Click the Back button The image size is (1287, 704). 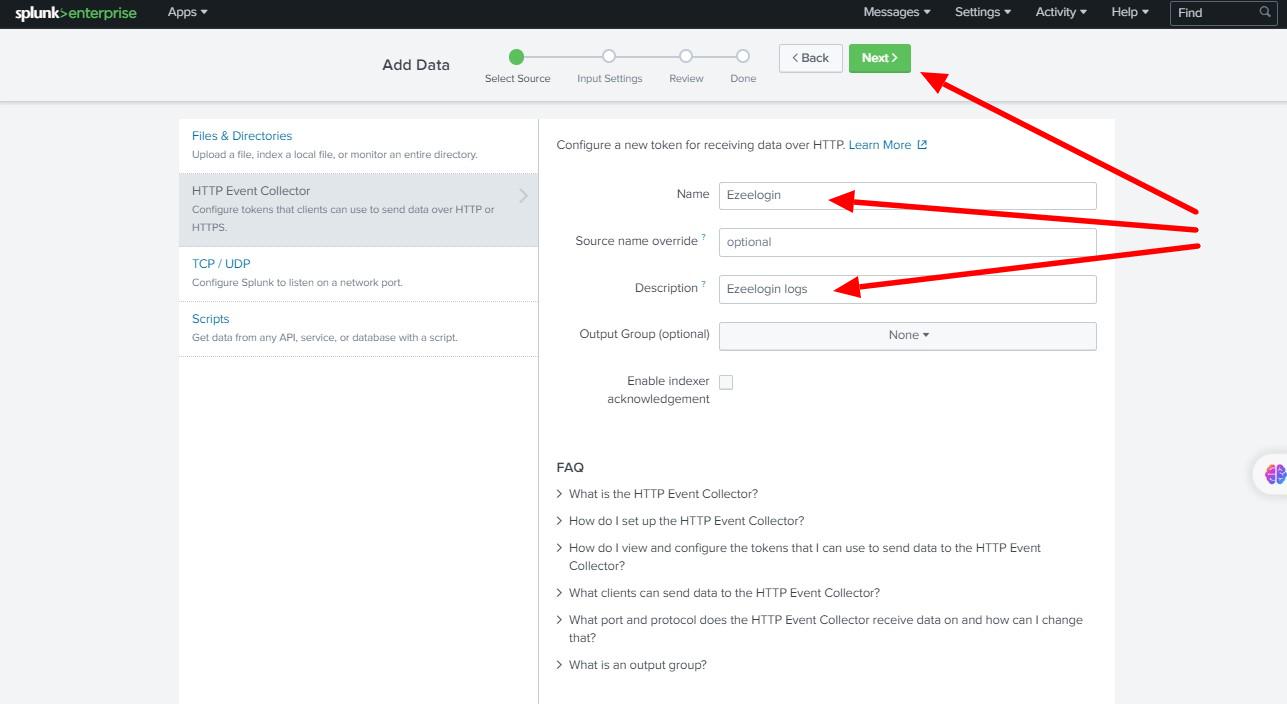(810, 58)
